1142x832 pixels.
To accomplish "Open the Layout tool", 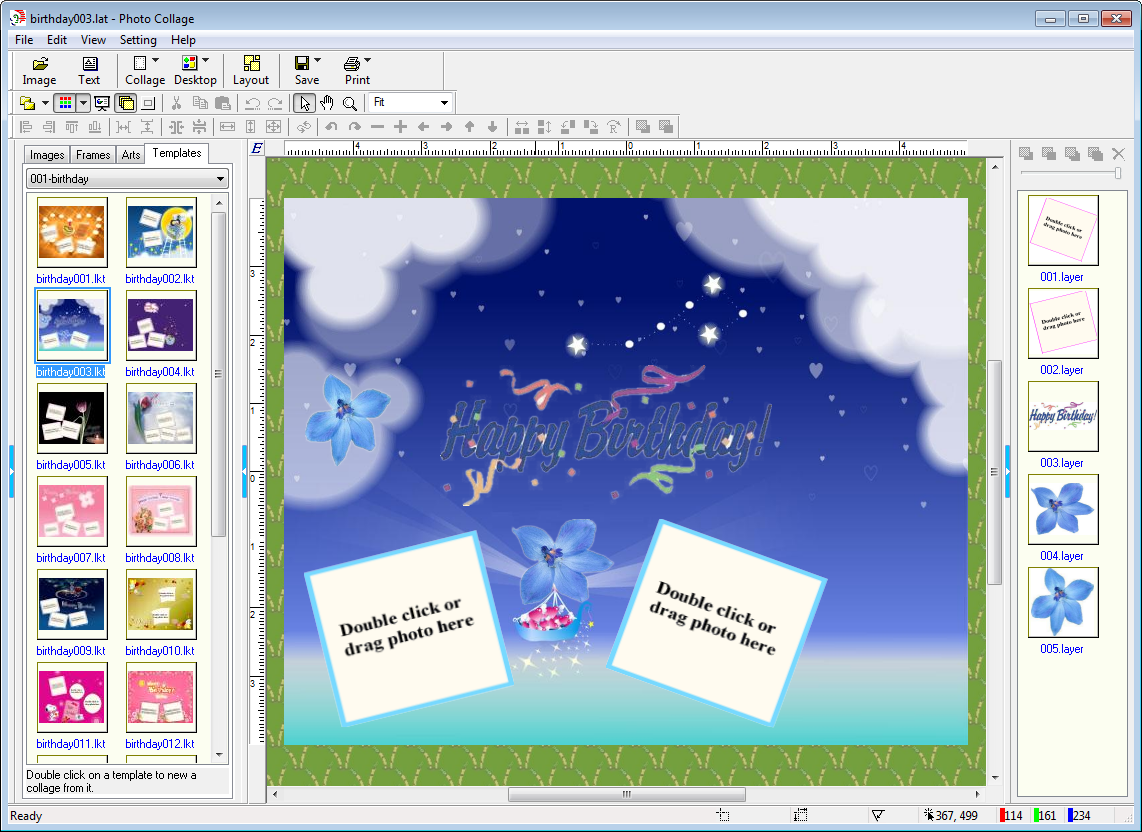I will tap(251, 70).
